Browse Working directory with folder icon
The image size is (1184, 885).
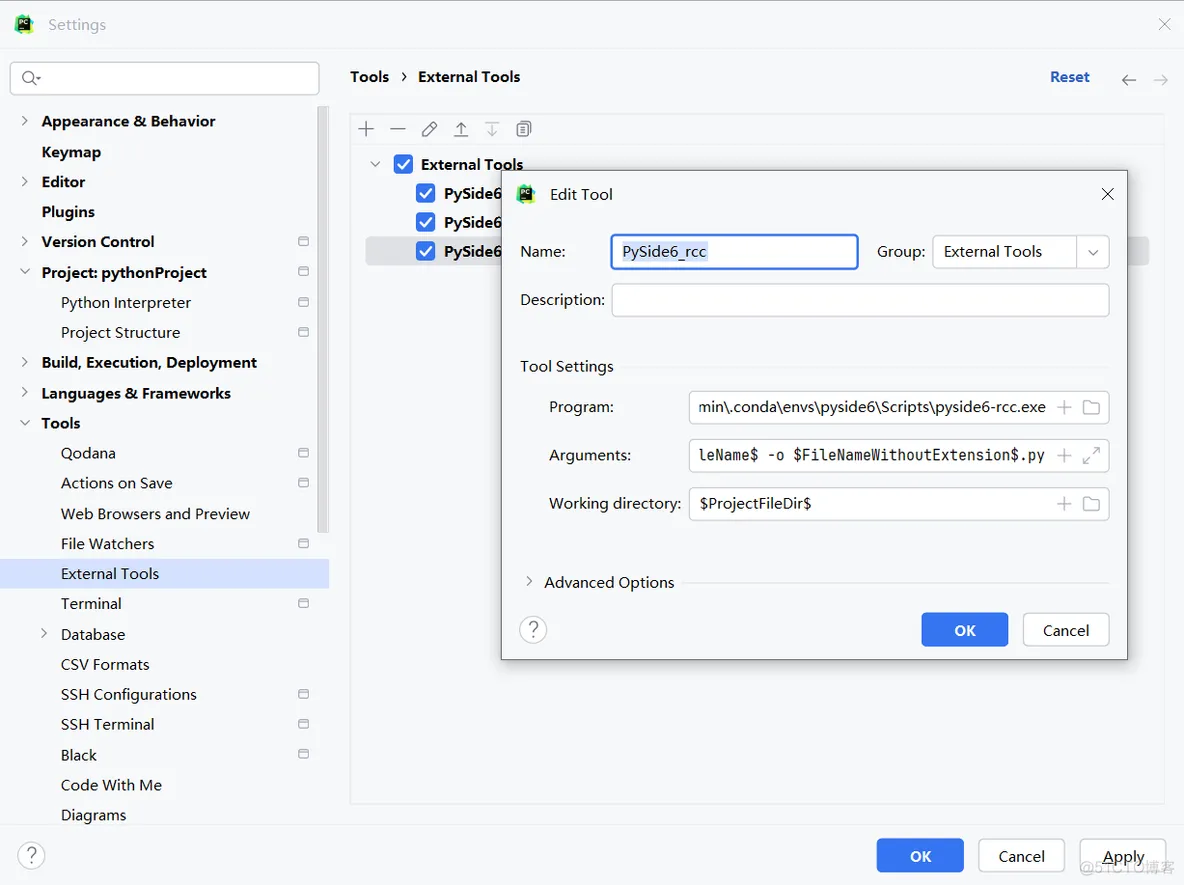click(1091, 504)
